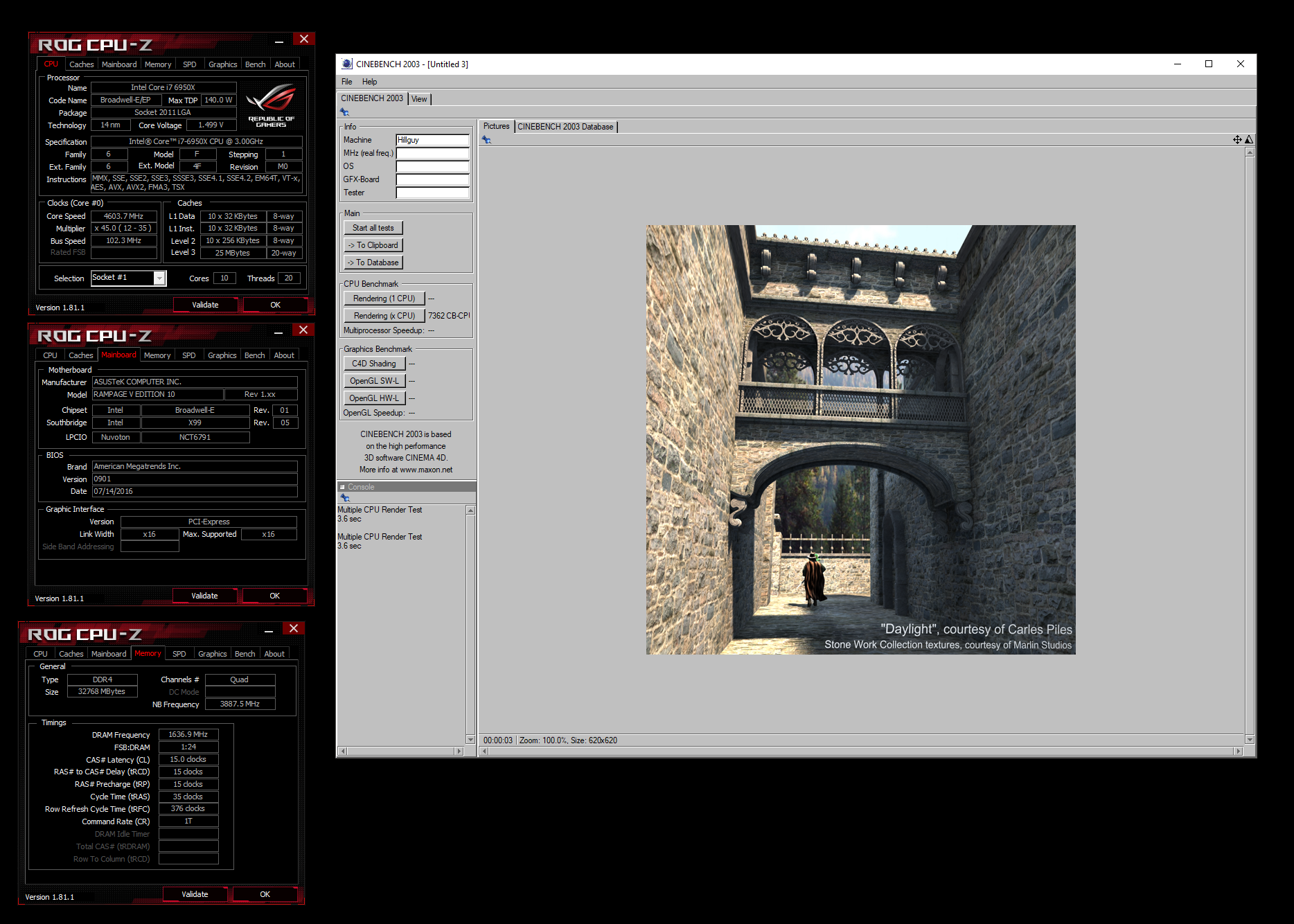Start the C4D Shading test
Viewport: 1294px width, 924px height.
[x=374, y=364]
